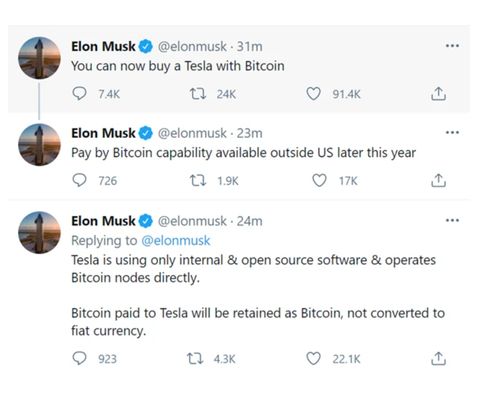Open more options on the 31m tweet
500x393 pixels.
(x=452, y=46)
